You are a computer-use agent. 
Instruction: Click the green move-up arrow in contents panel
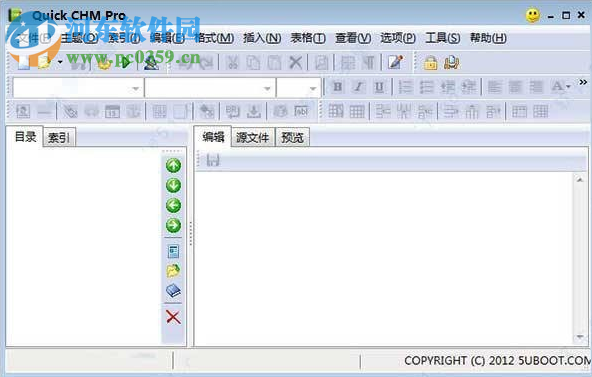click(173, 165)
